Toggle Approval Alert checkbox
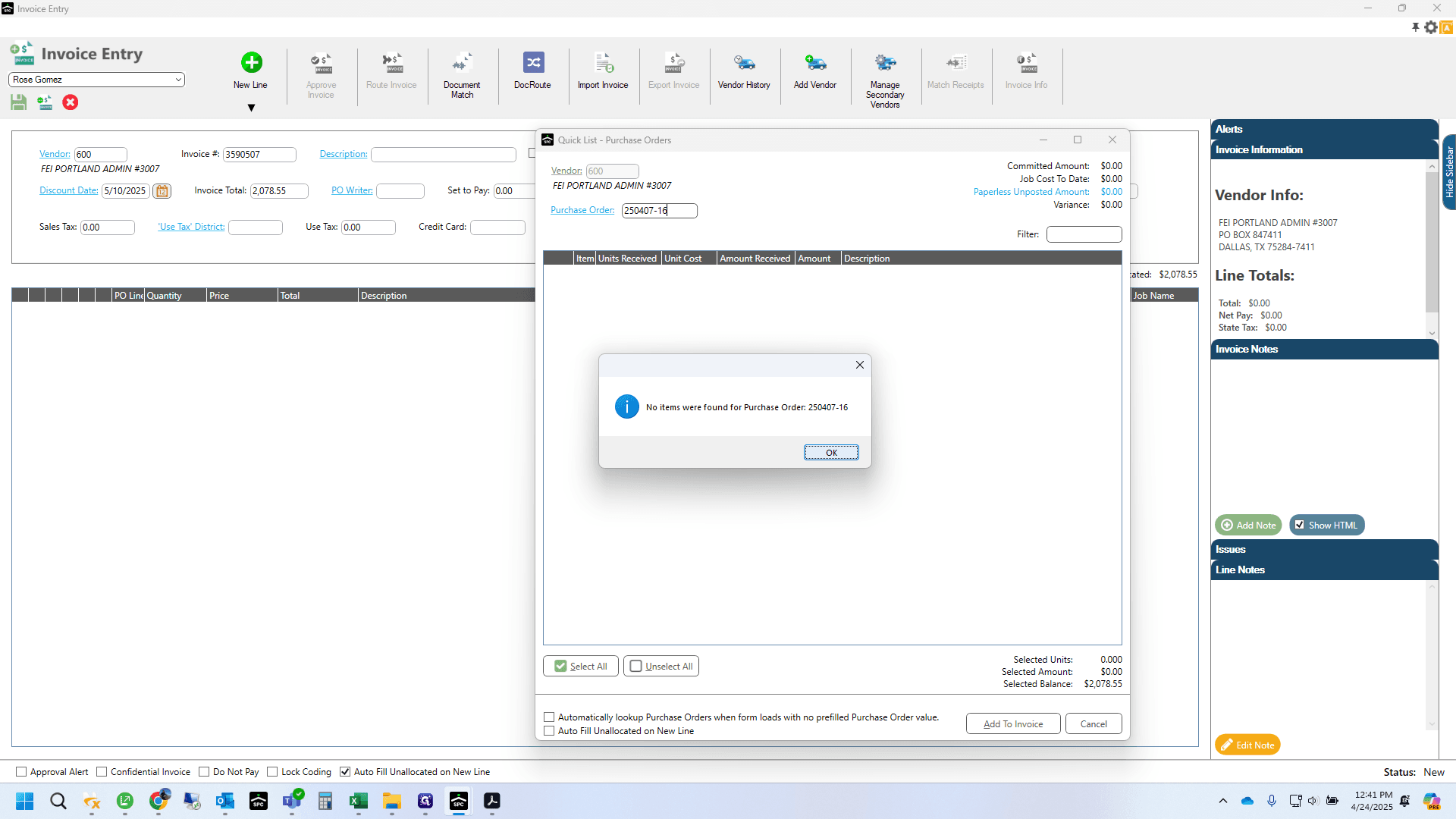 click(21, 772)
